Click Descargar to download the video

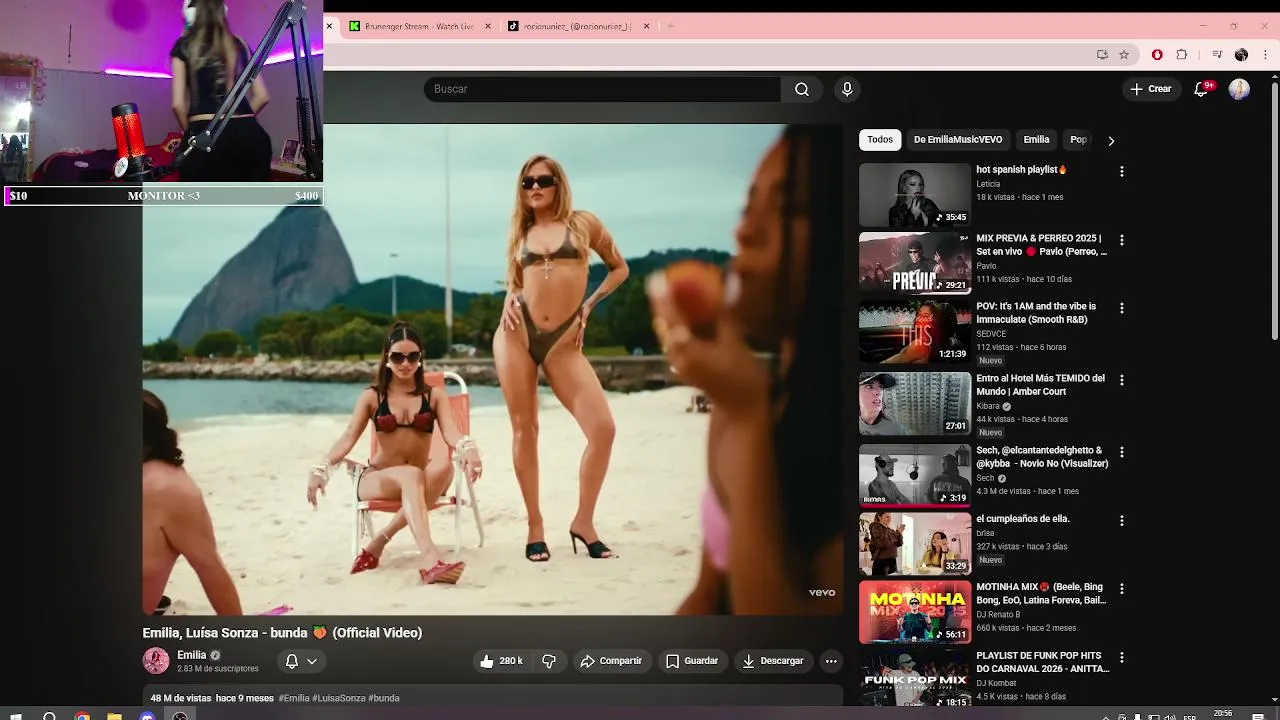tap(773, 661)
